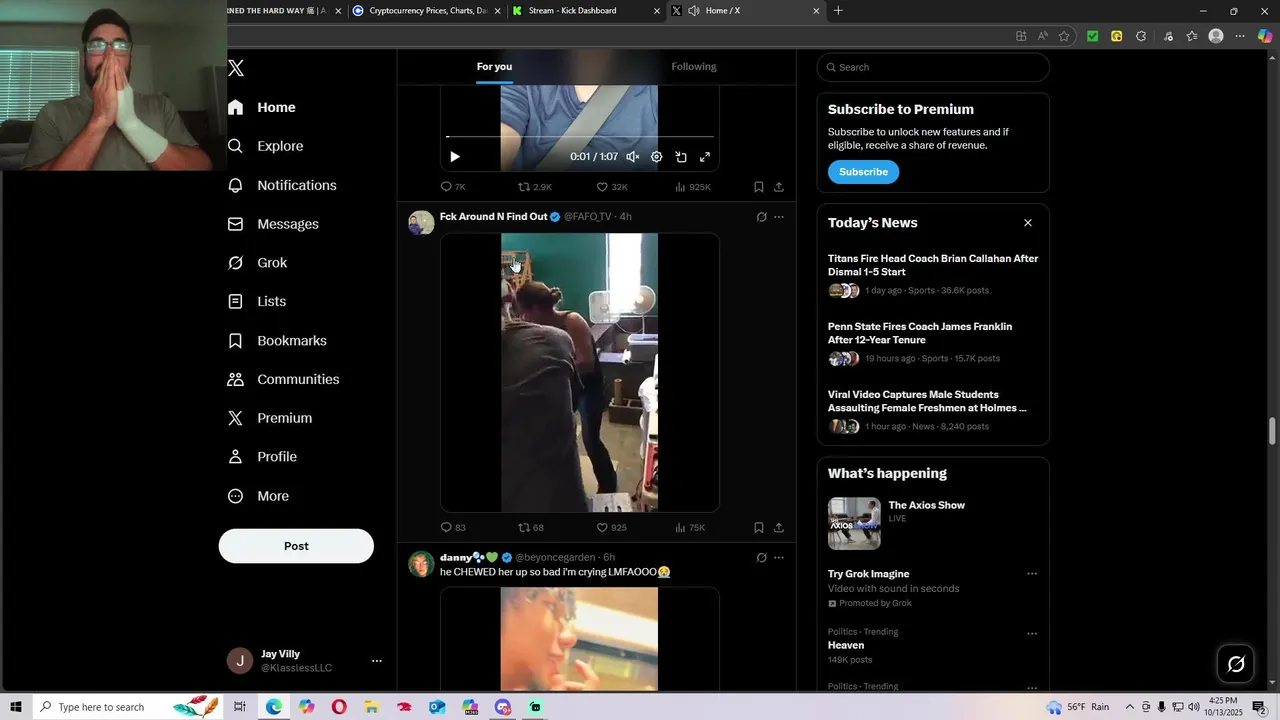Click the Post button
The height and width of the screenshot is (720, 1280).
coord(296,546)
